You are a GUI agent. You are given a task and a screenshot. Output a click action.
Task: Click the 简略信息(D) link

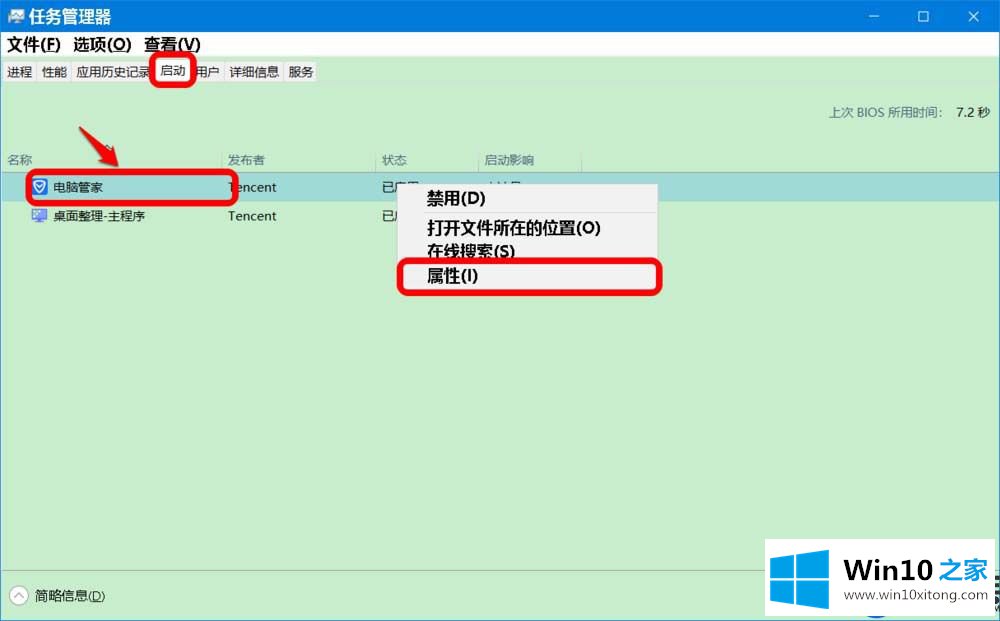pyautogui.click(x=70, y=595)
